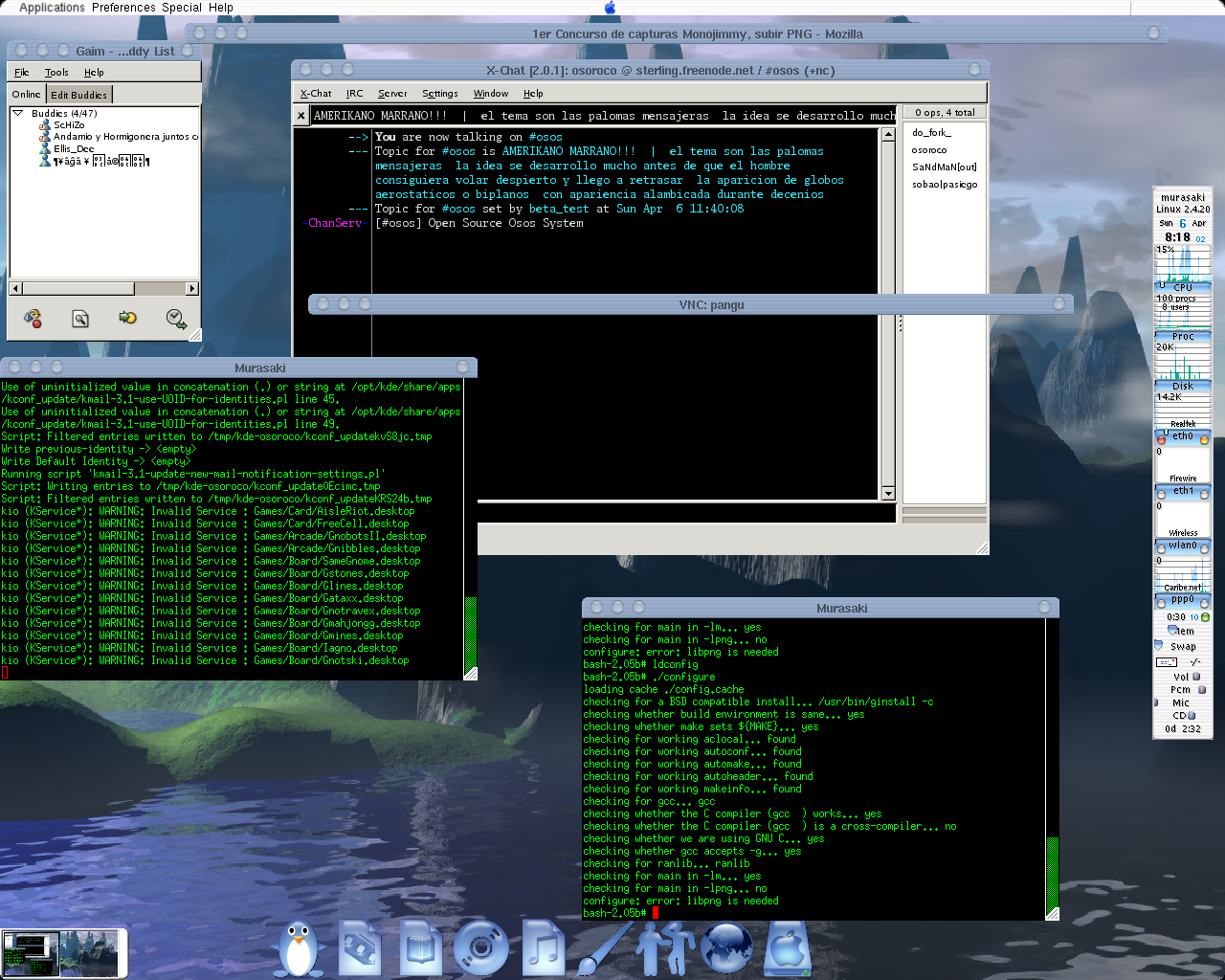Click the arrow-and-yellow-circle icon in Gaim
Screen dimensions: 1225x980
pos(127,318)
